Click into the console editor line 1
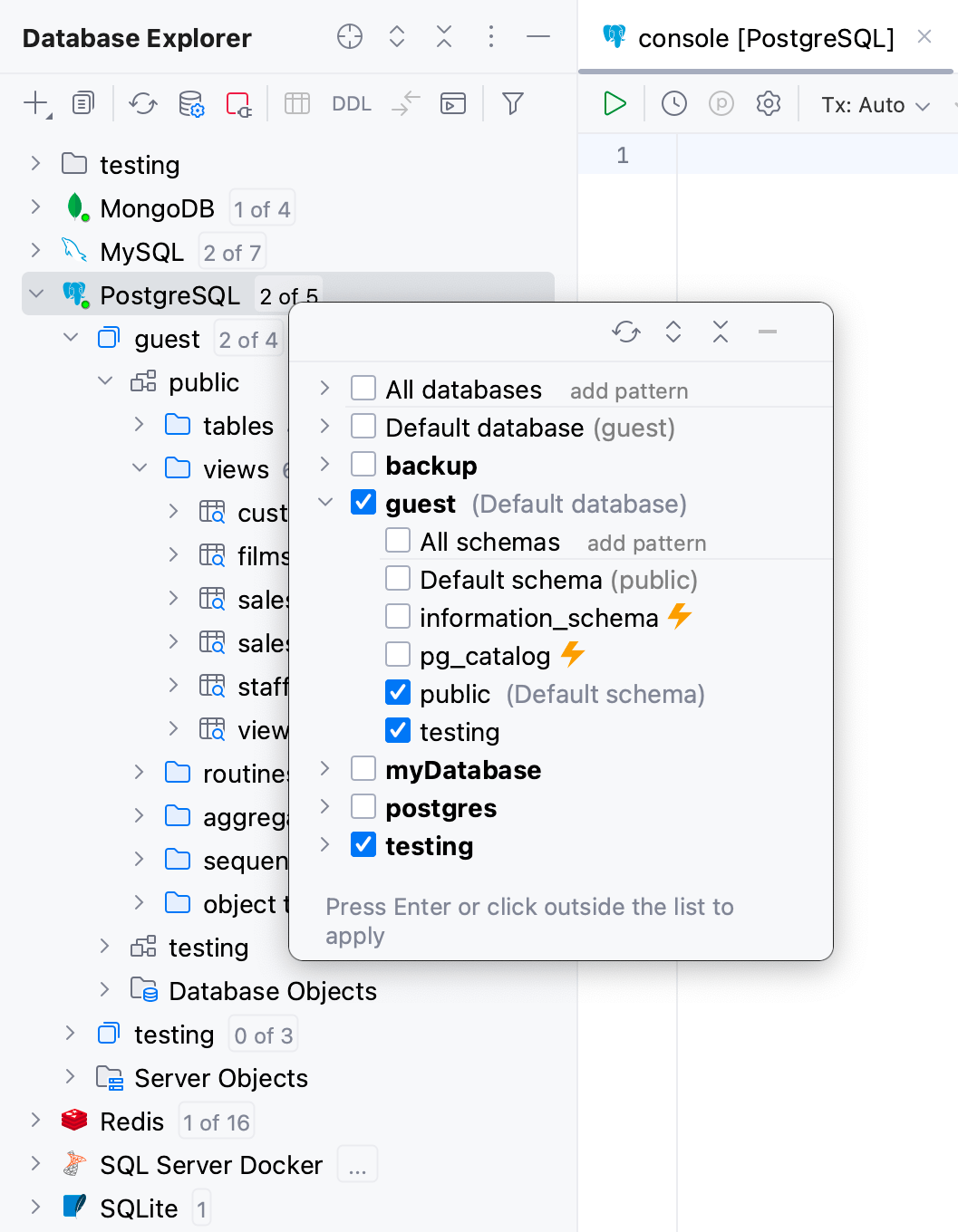 816,155
